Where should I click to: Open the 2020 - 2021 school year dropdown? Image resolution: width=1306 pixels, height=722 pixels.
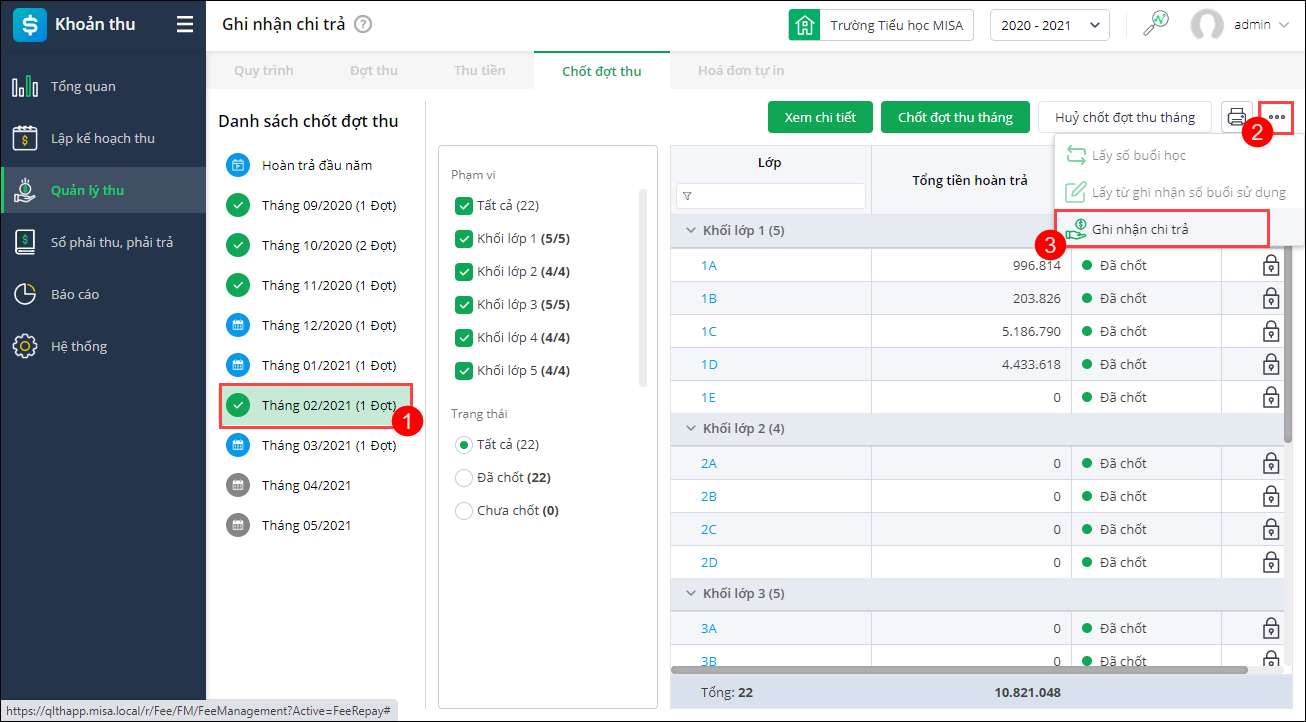point(1049,25)
